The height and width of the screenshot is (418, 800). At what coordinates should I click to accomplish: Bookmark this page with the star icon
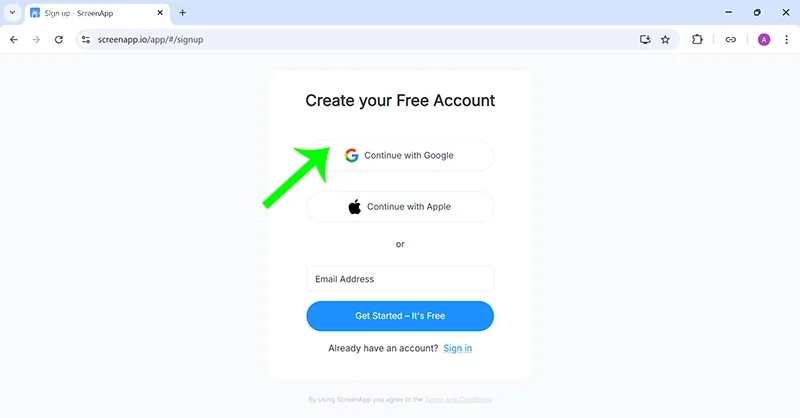click(665, 39)
